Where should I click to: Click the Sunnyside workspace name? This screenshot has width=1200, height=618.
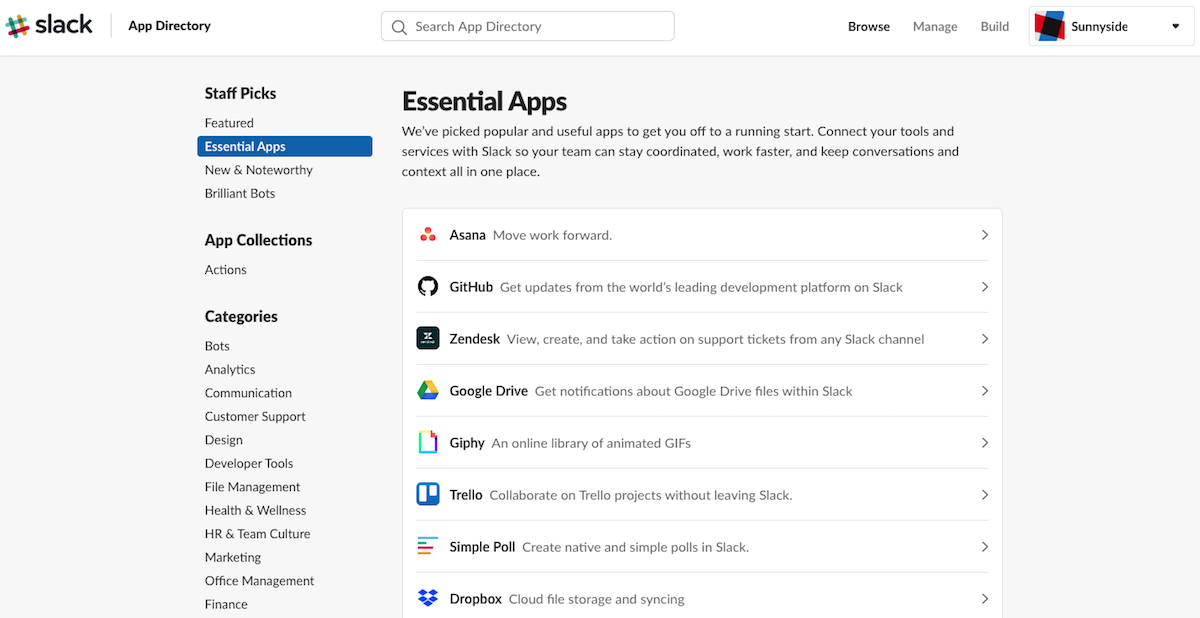tap(1099, 27)
